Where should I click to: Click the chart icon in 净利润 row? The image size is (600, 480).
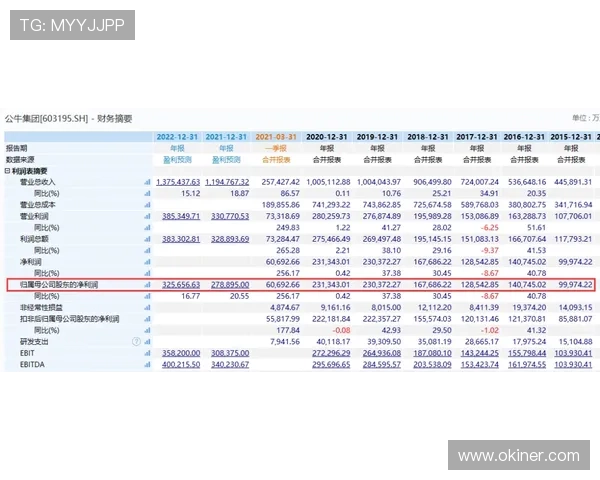point(146,261)
